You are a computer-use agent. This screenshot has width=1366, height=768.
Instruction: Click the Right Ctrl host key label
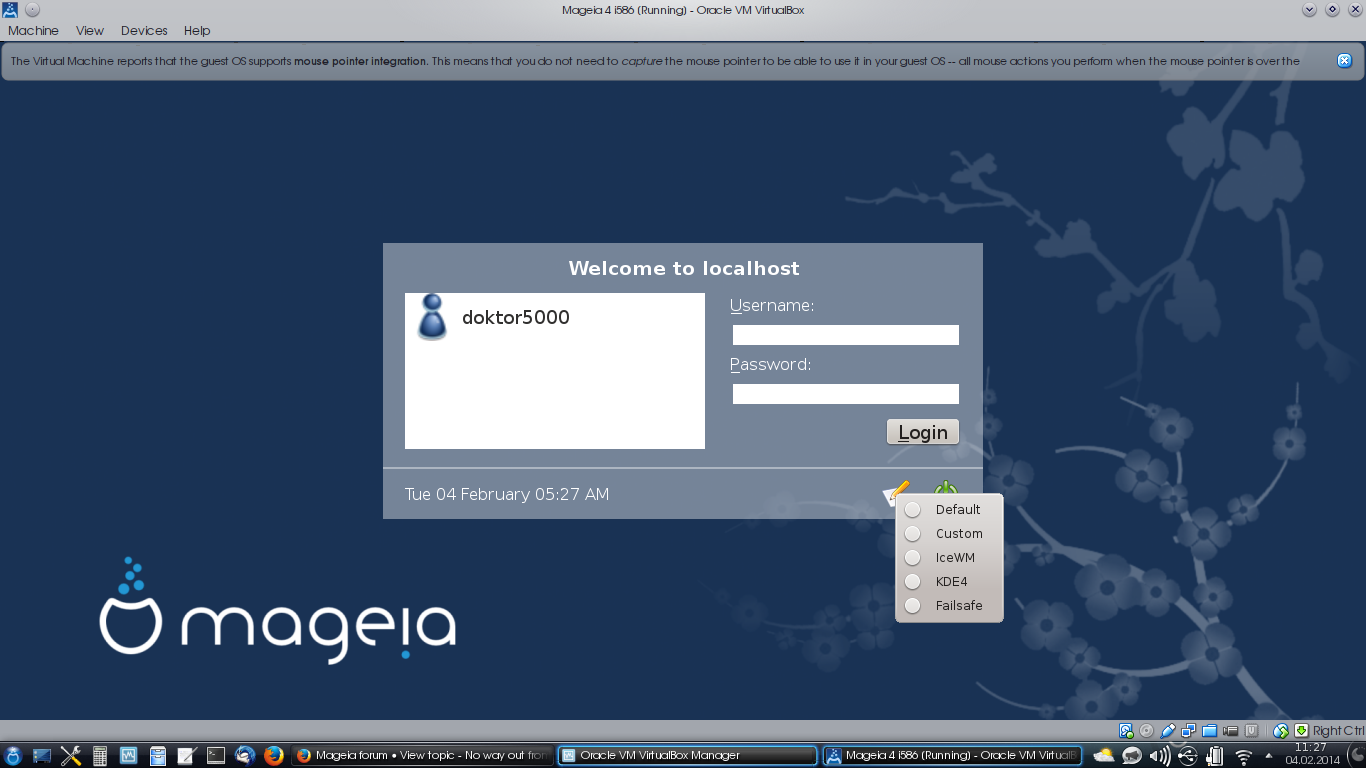click(1338, 731)
